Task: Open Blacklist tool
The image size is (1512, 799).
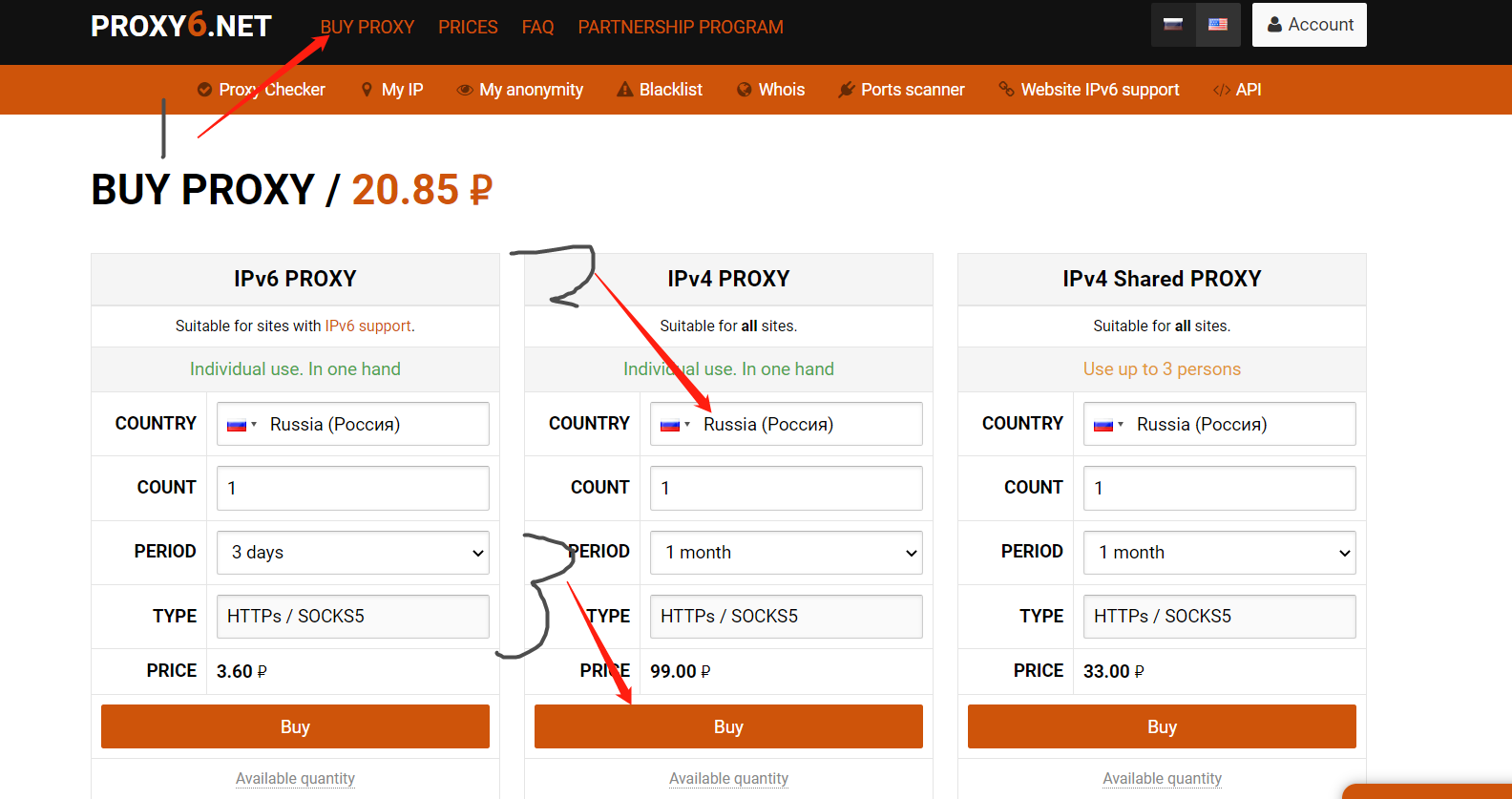Action: [x=660, y=90]
